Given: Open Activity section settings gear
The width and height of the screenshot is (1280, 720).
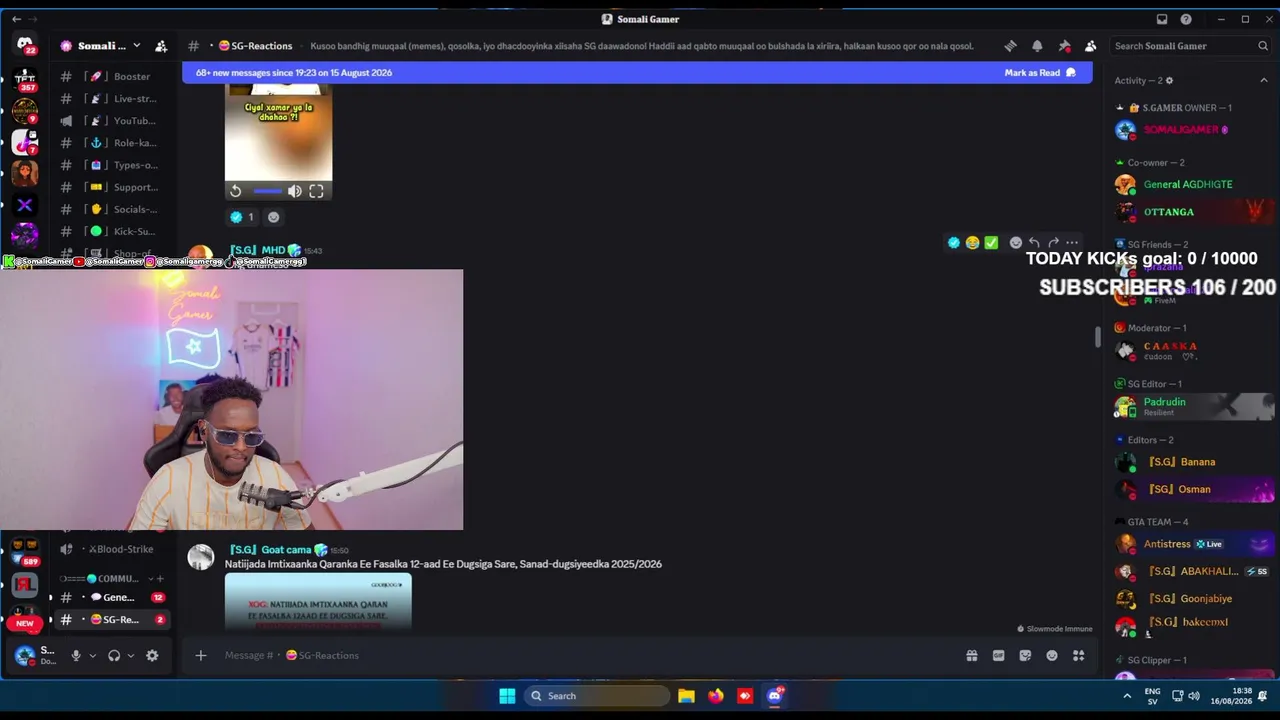Looking at the screenshot, I should tap(1169, 80).
